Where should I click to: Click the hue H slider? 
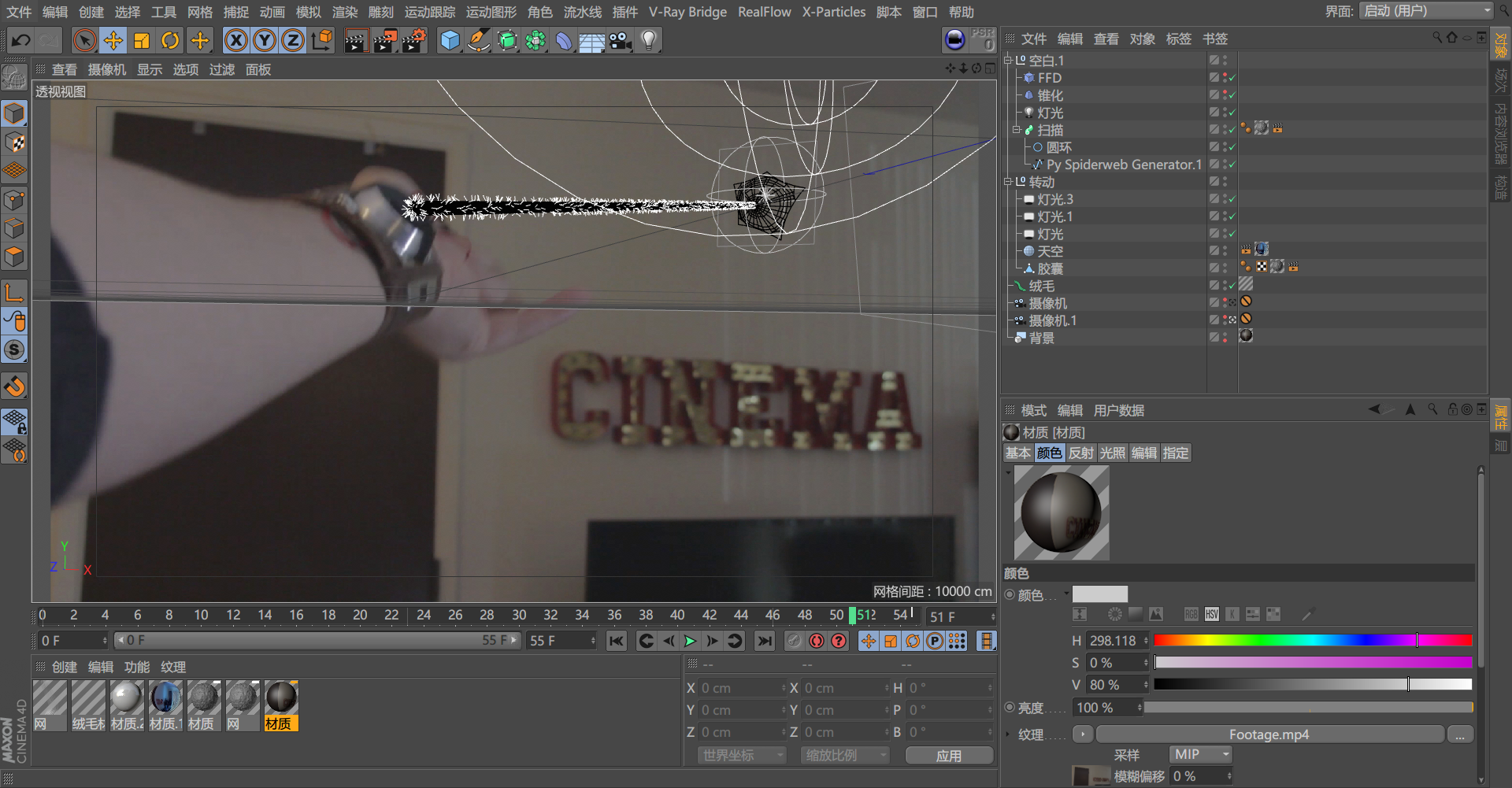coord(1313,640)
